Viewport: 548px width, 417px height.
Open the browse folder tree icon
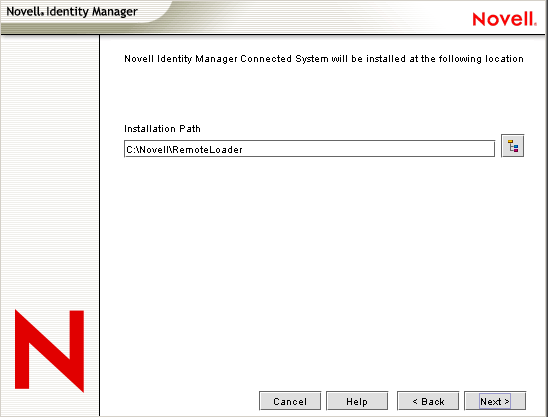pyautogui.click(x=512, y=146)
